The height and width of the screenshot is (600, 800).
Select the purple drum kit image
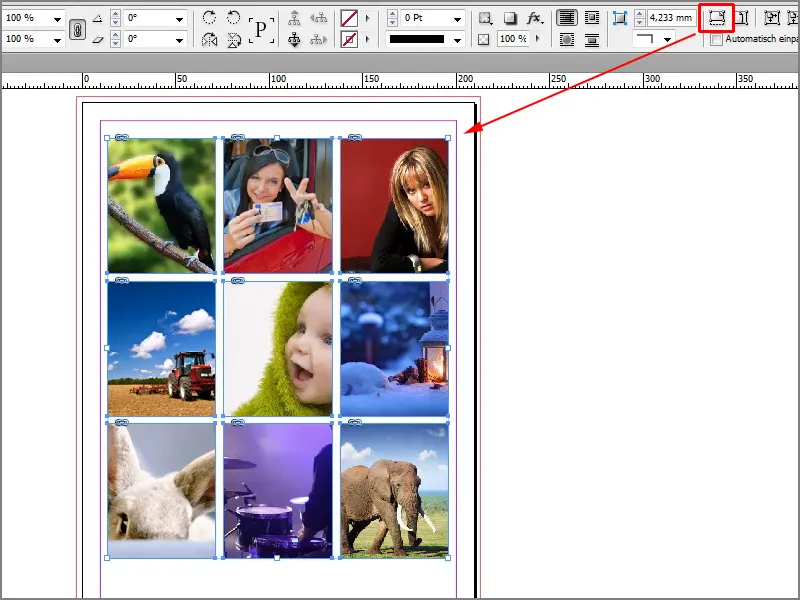point(278,491)
